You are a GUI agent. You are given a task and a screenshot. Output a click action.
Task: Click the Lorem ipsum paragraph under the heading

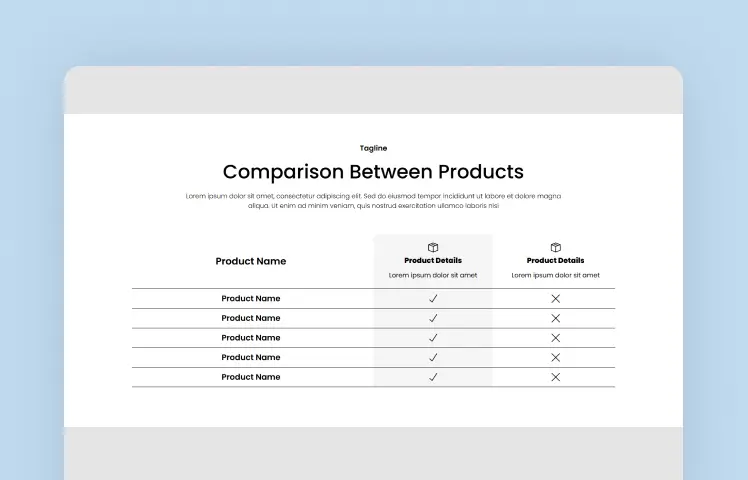373,201
